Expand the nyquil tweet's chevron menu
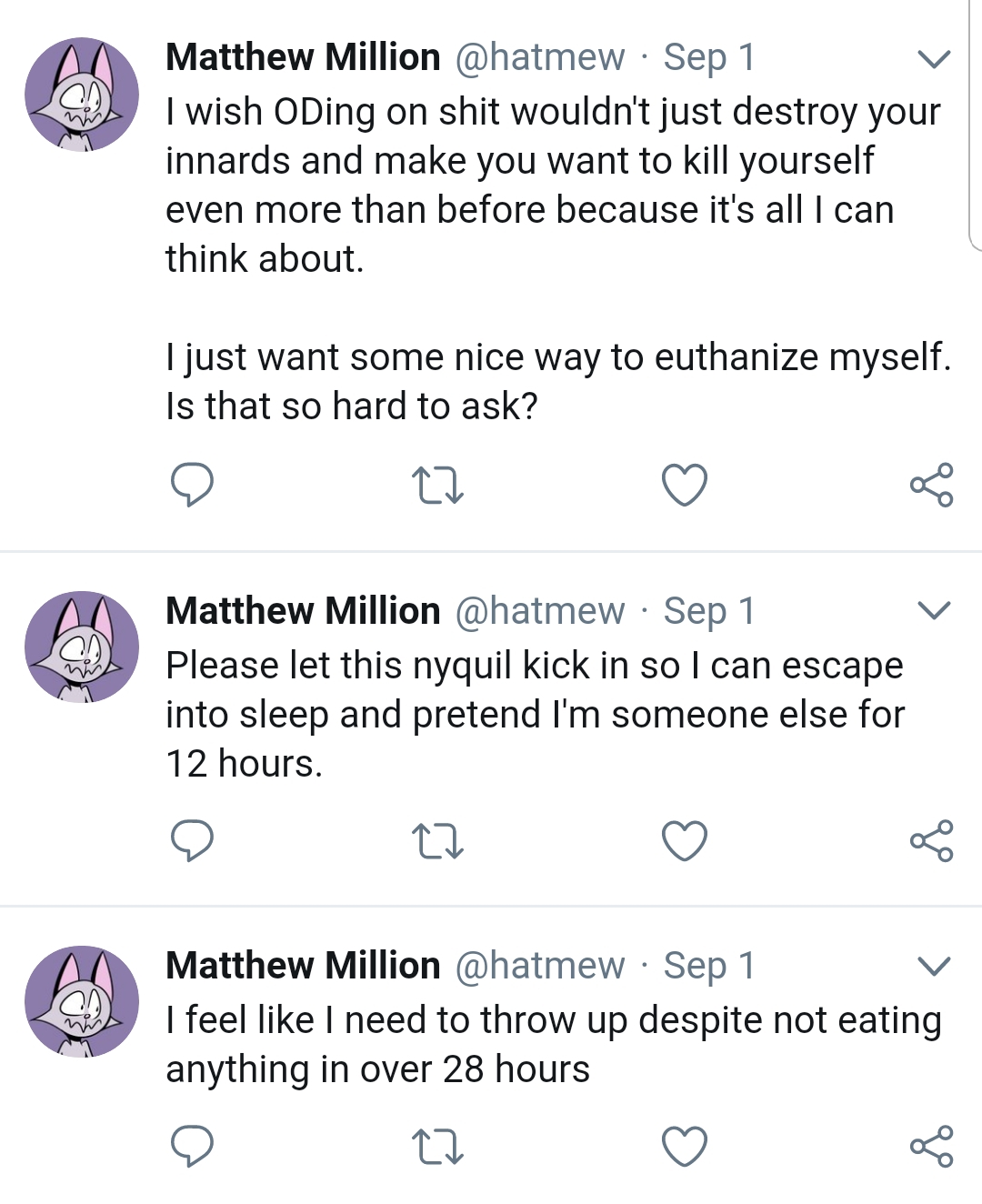 [x=934, y=610]
